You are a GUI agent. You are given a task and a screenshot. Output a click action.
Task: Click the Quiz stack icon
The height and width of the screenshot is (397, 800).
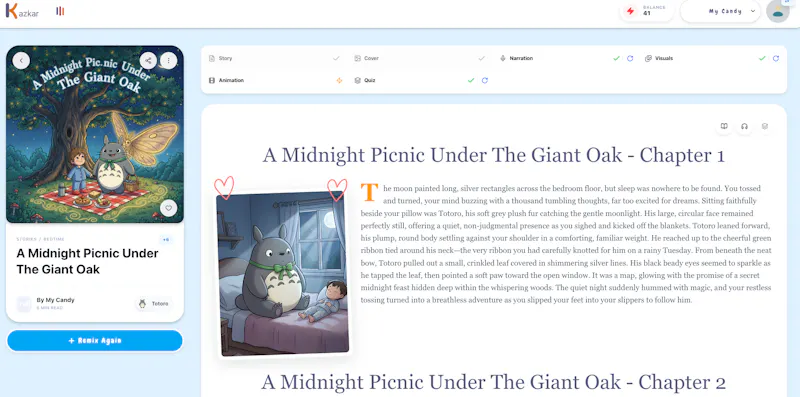click(358, 80)
